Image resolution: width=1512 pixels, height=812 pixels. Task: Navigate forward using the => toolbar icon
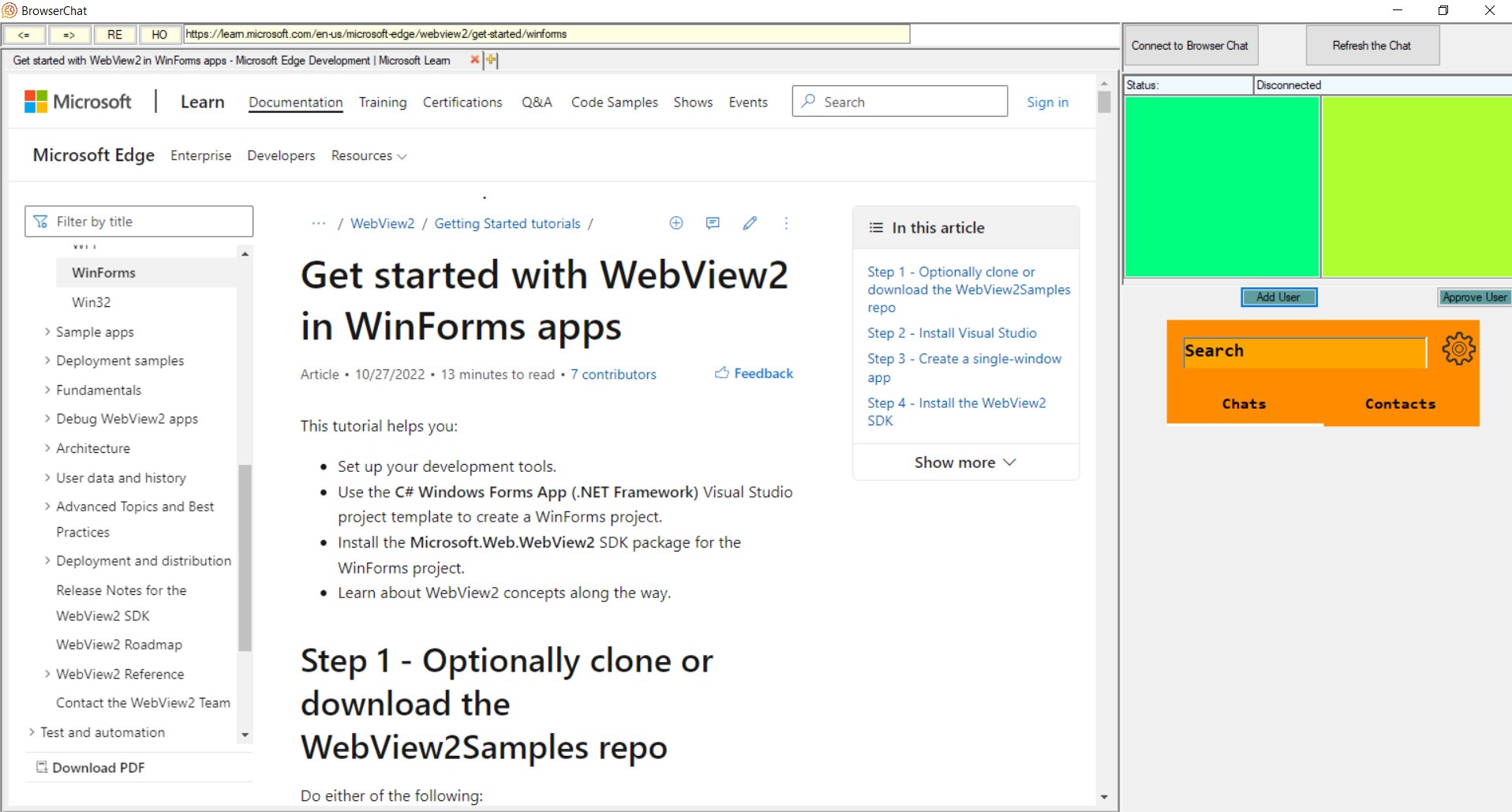(69, 35)
